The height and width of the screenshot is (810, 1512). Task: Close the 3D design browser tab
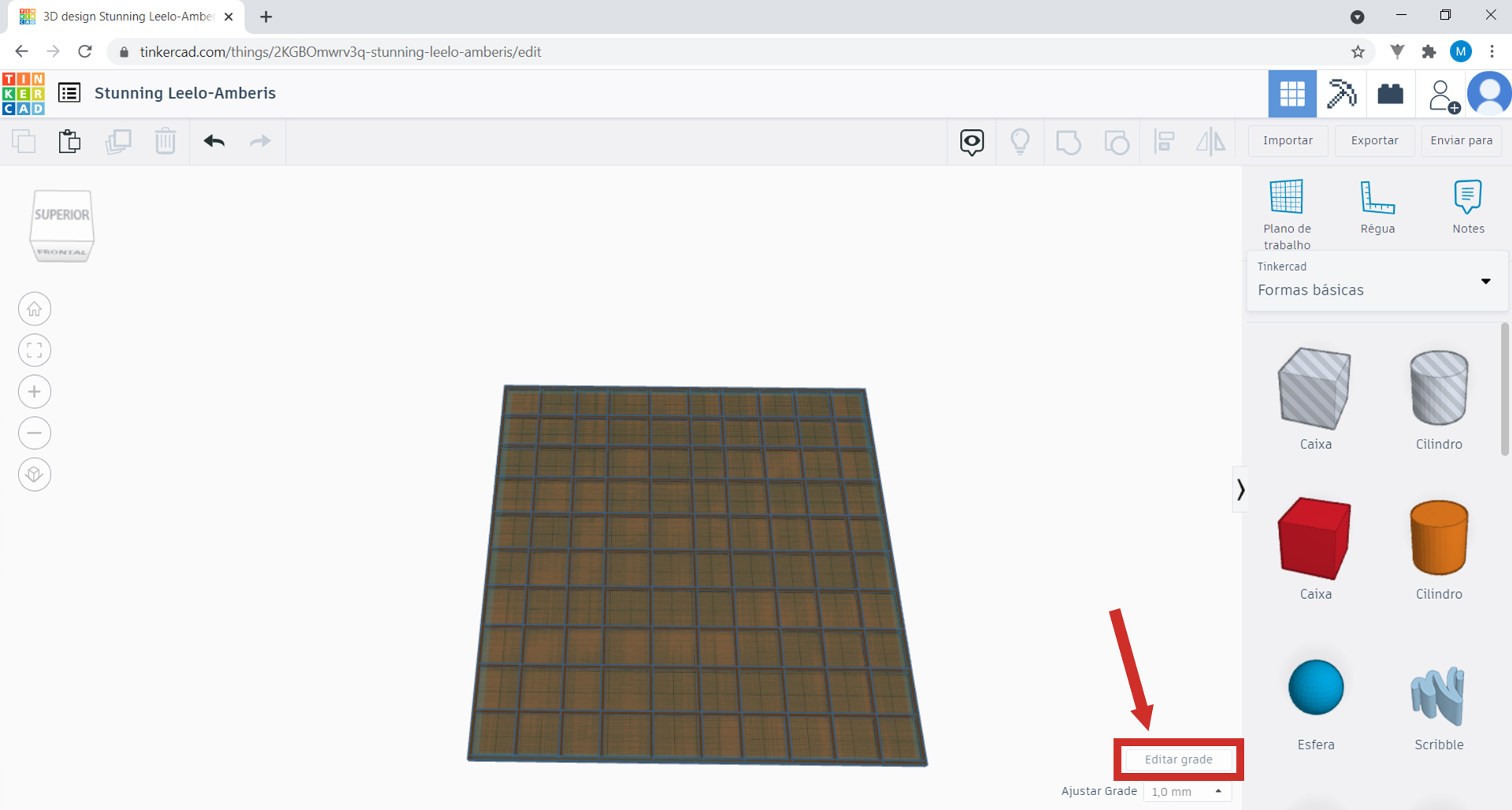click(228, 17)
